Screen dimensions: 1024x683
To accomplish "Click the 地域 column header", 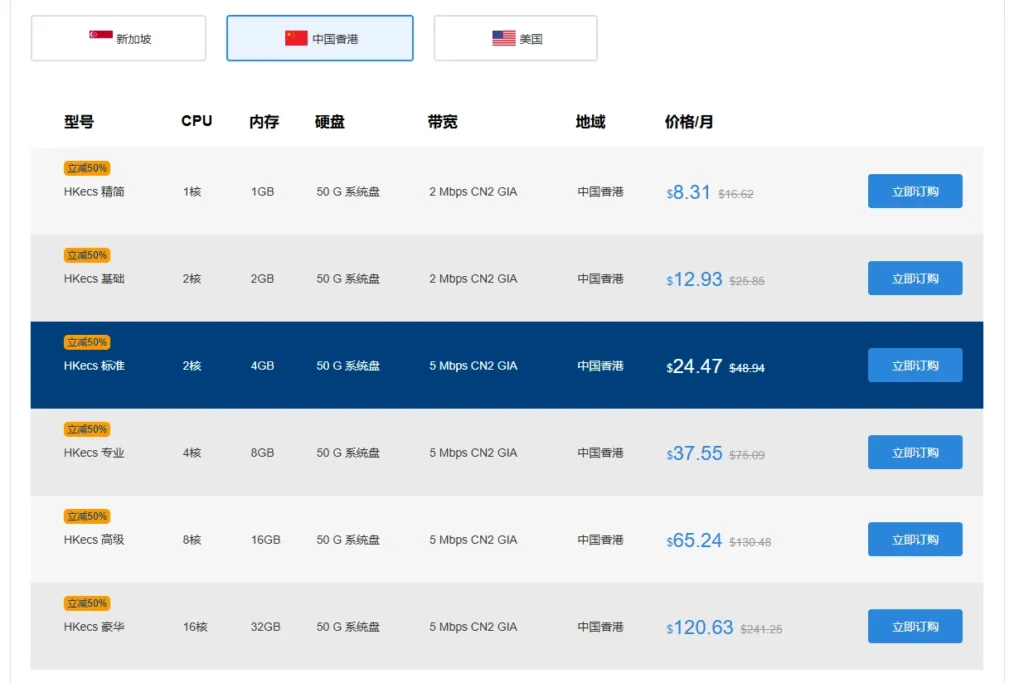I will (x=590, y=121).
